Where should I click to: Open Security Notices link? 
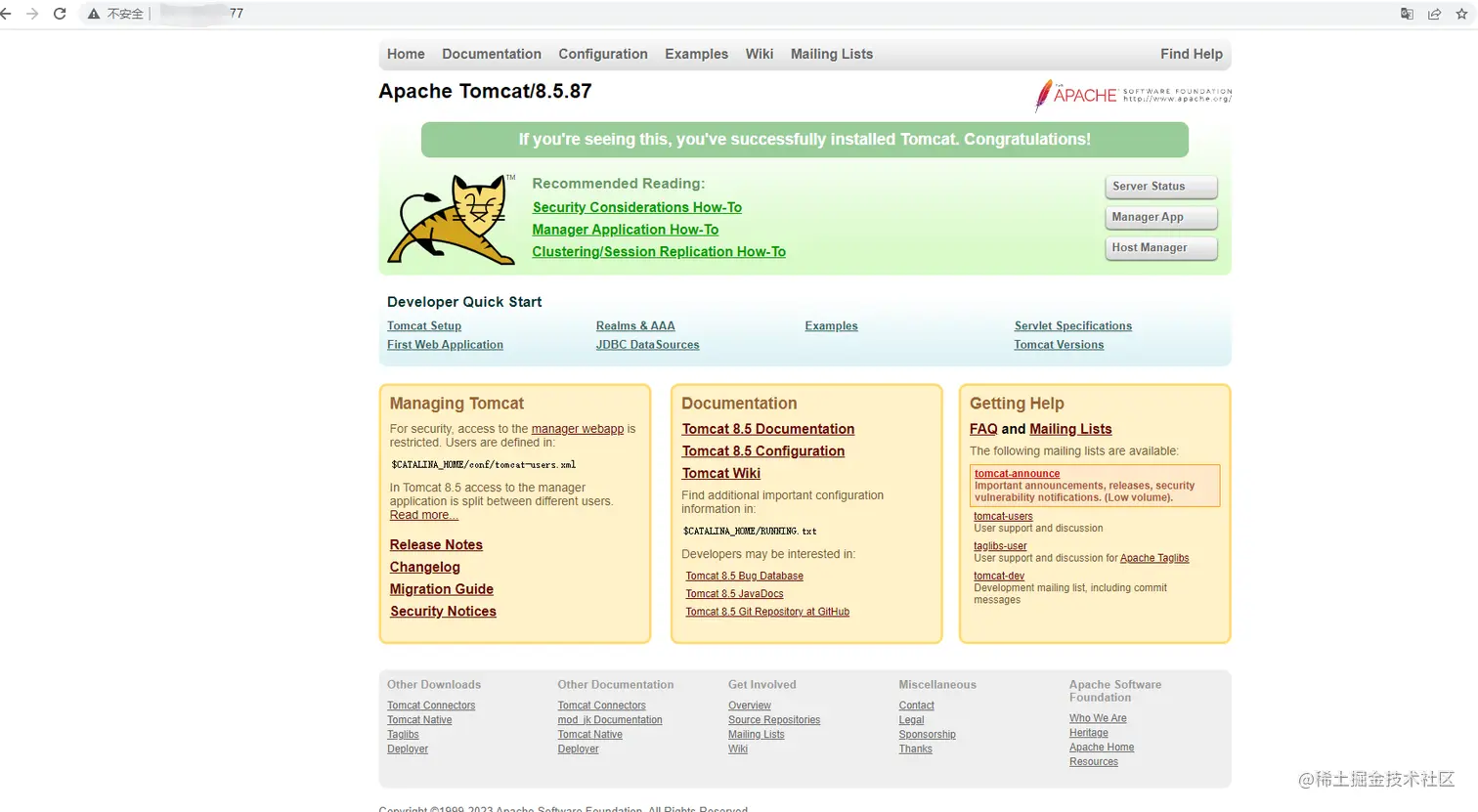443,611
